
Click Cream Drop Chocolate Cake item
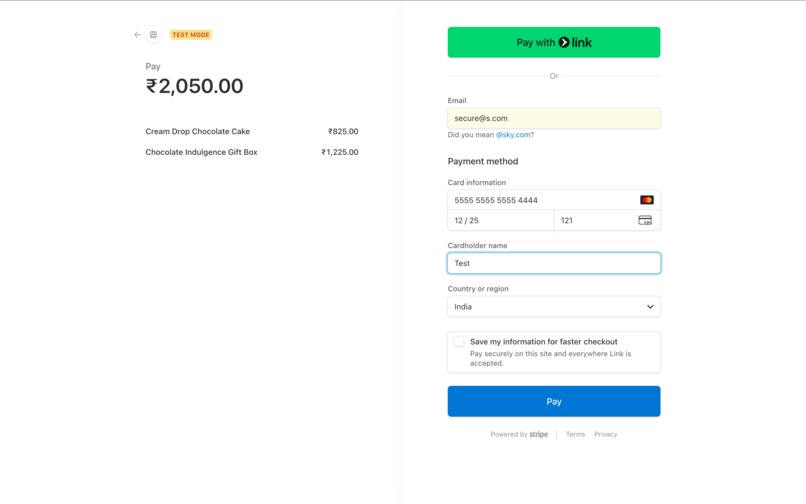tap(197, 132)
